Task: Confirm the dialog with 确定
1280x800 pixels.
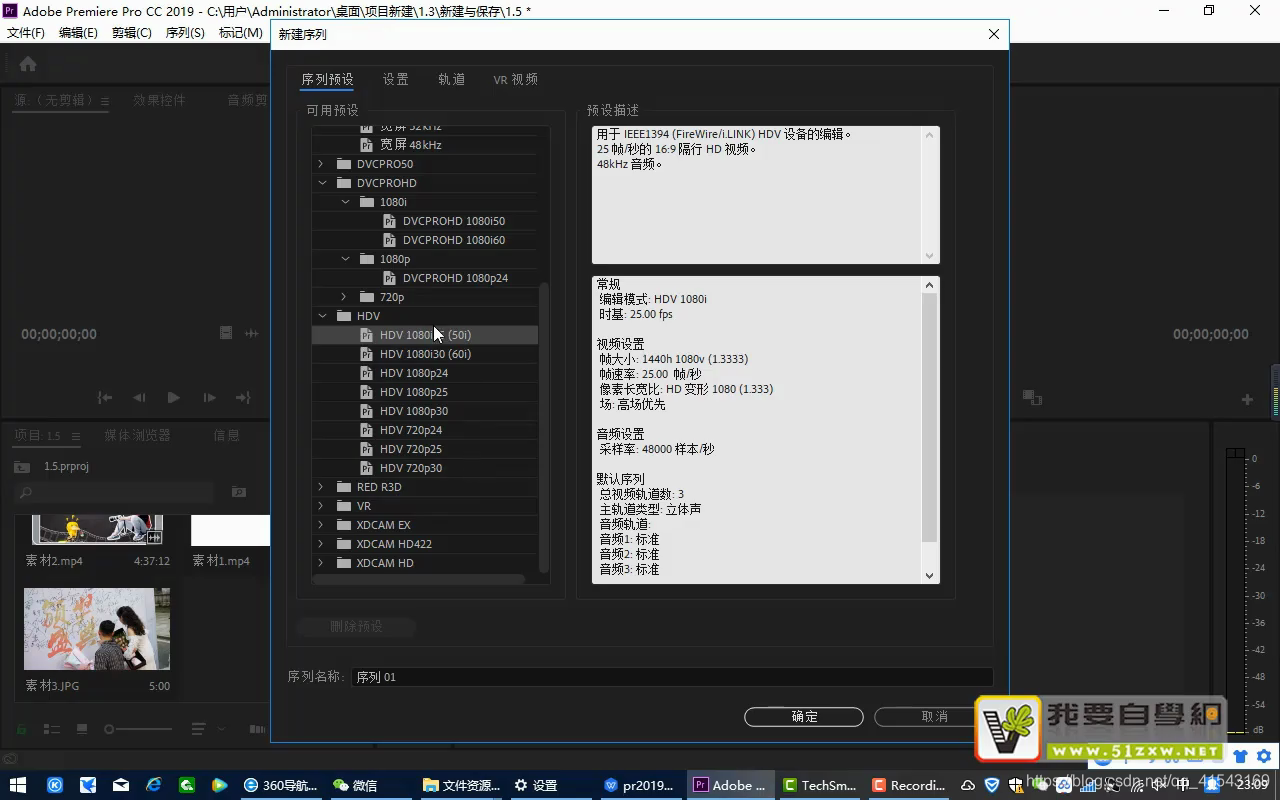Action: pos(804,716)
